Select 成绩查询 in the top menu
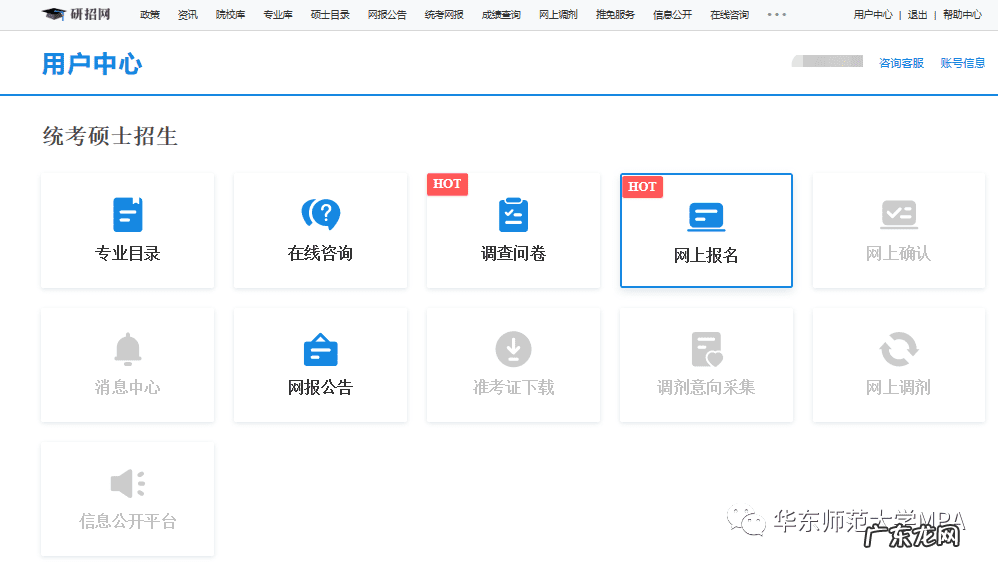The height and width of the screenshot is (565, 998). 501,15
